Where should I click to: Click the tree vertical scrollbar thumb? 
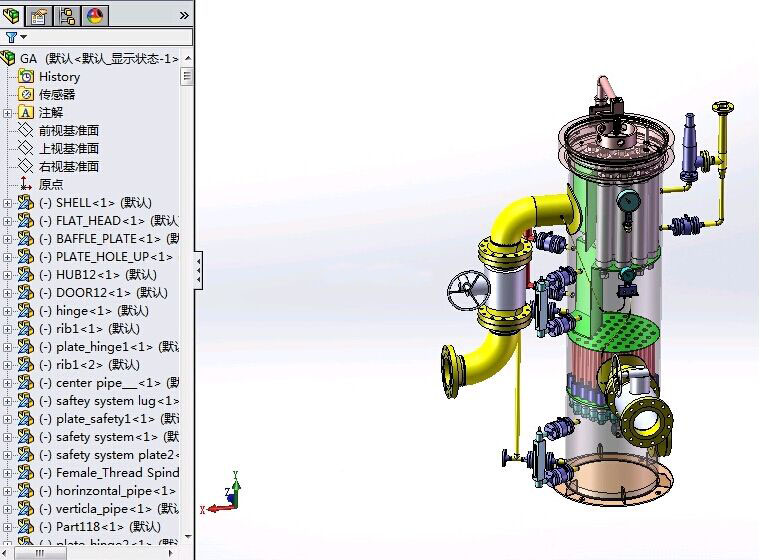pyautogui.click(x=187, y=77)
